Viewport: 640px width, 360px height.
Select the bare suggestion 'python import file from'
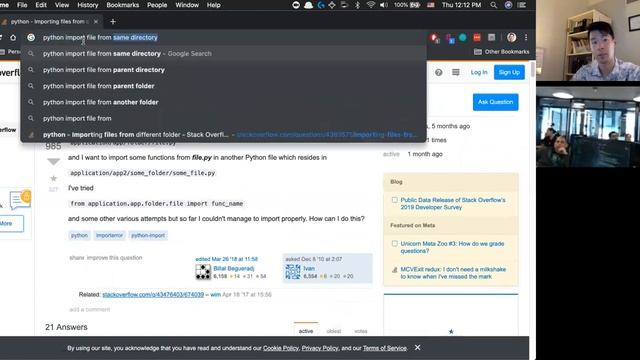(x=224, y=118)
